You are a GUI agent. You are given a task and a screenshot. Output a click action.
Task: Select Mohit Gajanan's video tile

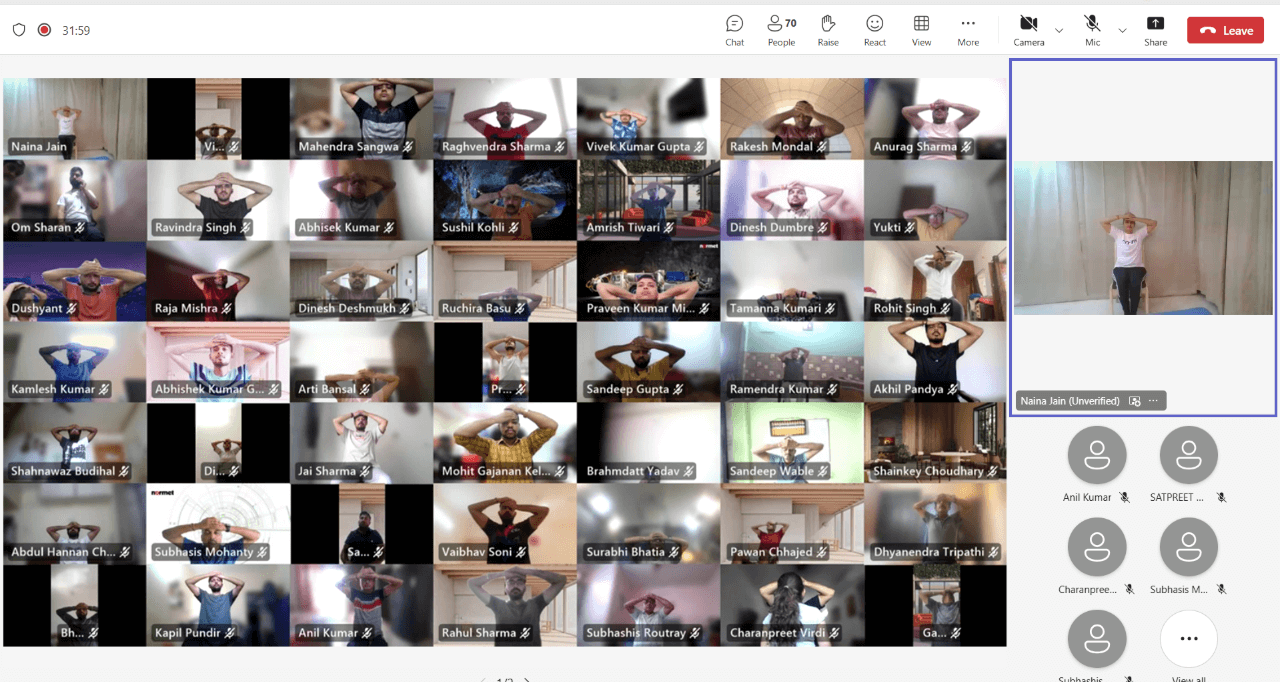(504, 443)
